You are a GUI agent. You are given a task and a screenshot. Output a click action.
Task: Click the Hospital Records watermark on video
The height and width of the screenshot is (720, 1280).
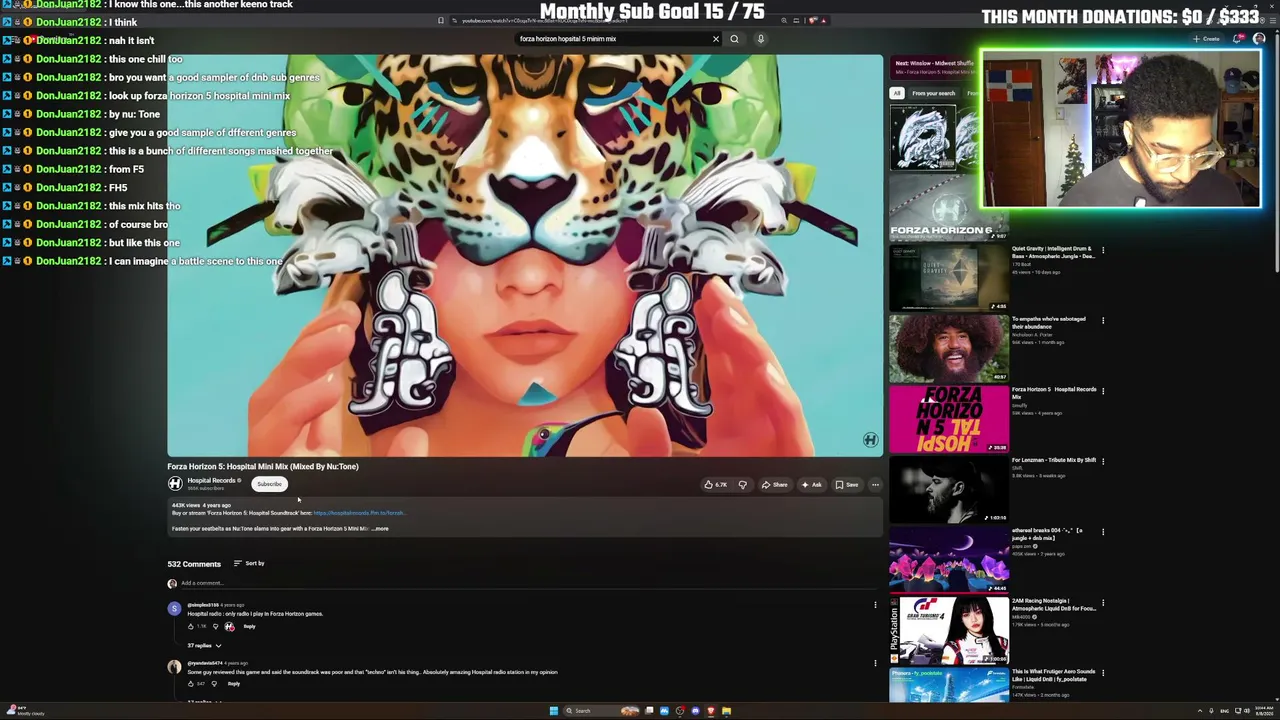click(870, 440)
